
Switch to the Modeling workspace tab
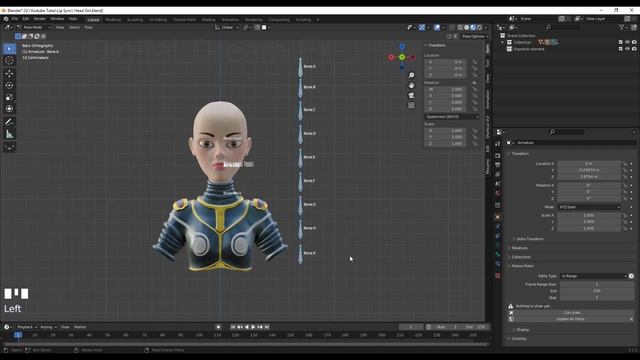click(x=113, y=20)
